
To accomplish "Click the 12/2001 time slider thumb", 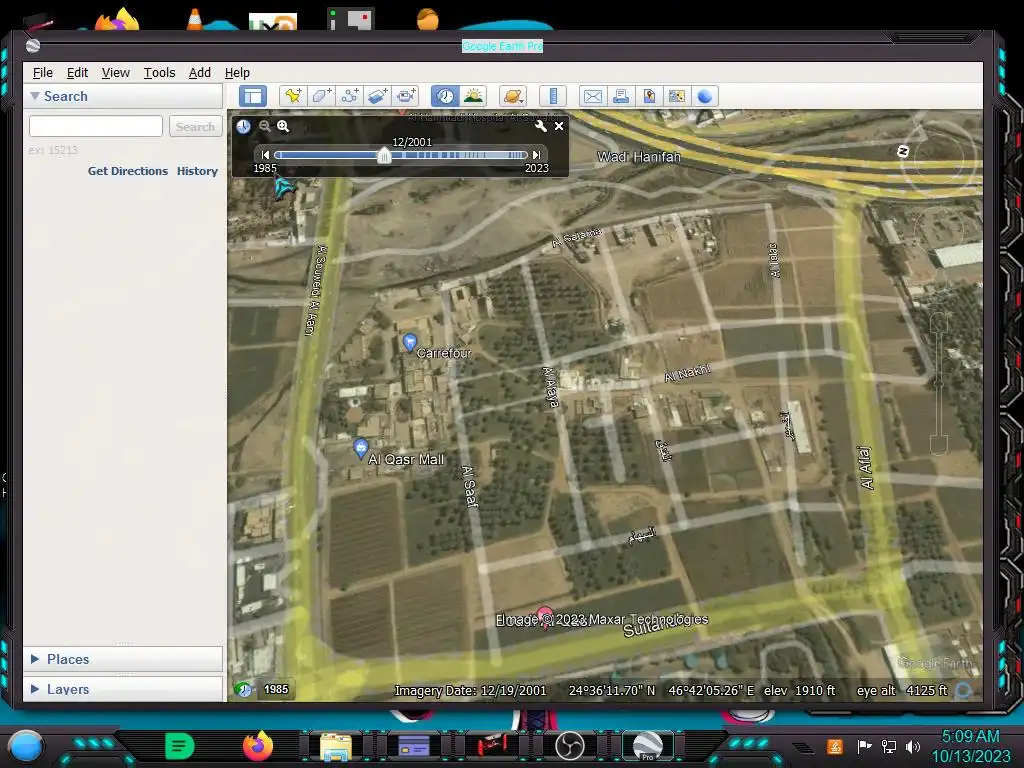I will [x=384, y=155].
